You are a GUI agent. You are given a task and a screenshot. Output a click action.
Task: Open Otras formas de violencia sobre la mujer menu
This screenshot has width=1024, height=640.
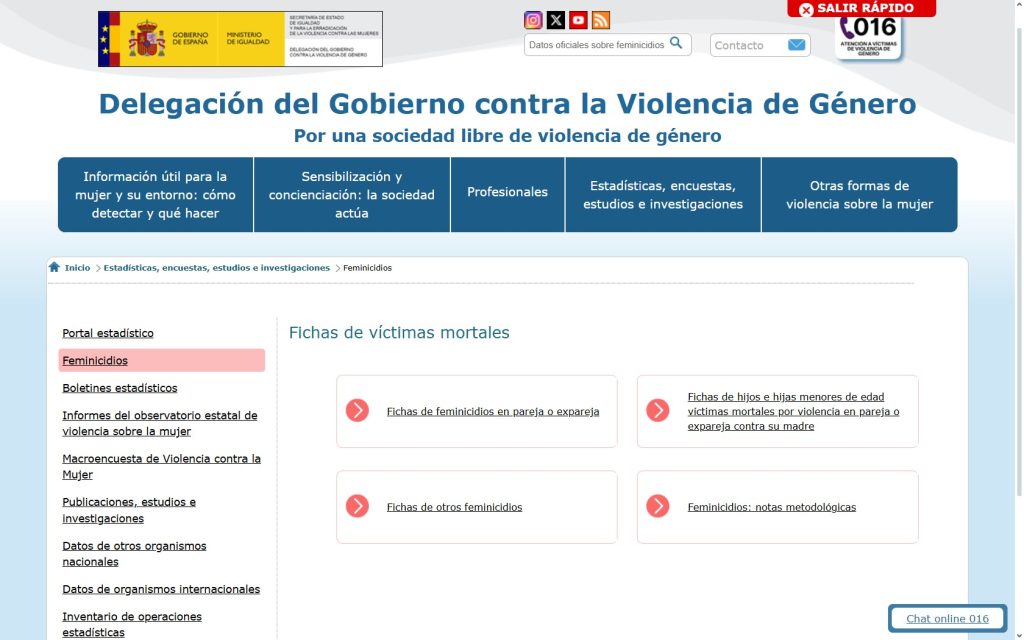(x=859, y=194)
